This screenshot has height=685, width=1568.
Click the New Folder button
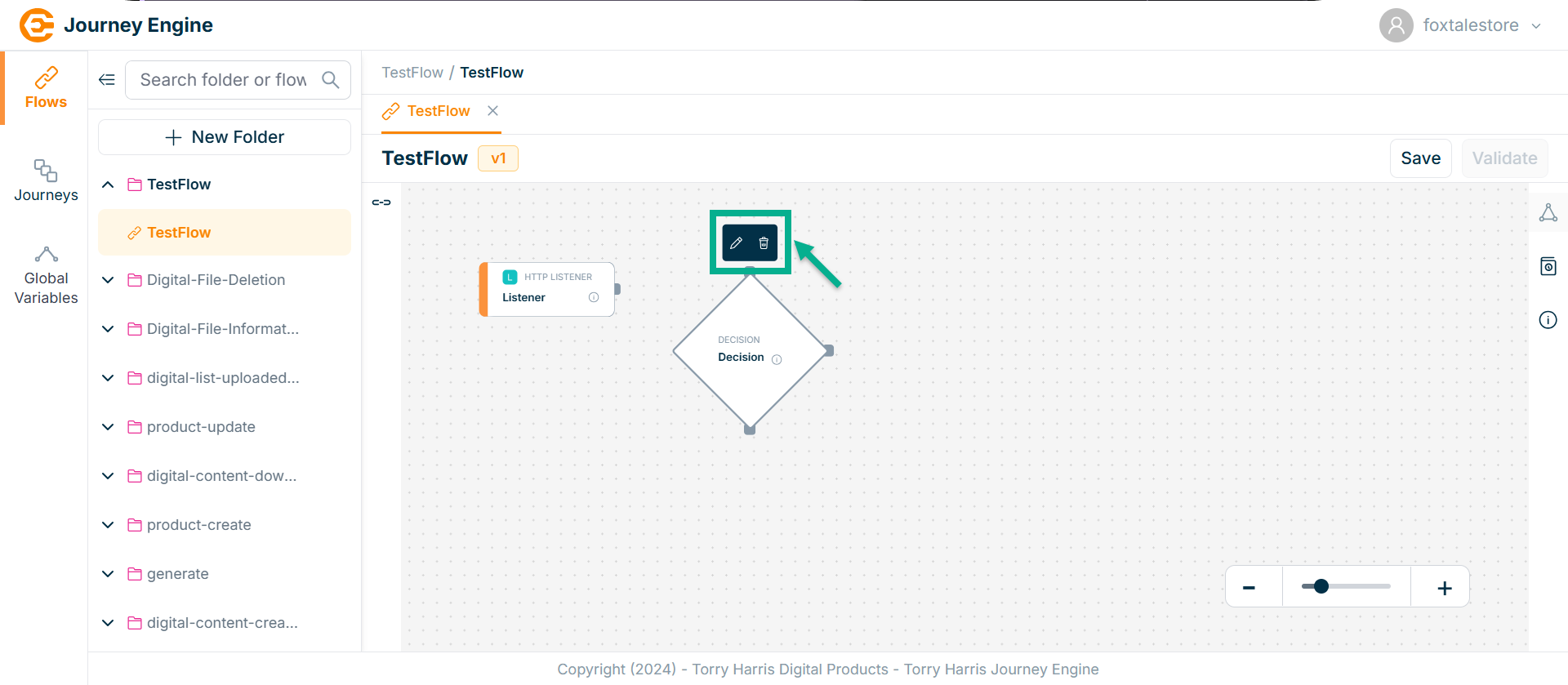pyautogui.click(x=225, y=137)
